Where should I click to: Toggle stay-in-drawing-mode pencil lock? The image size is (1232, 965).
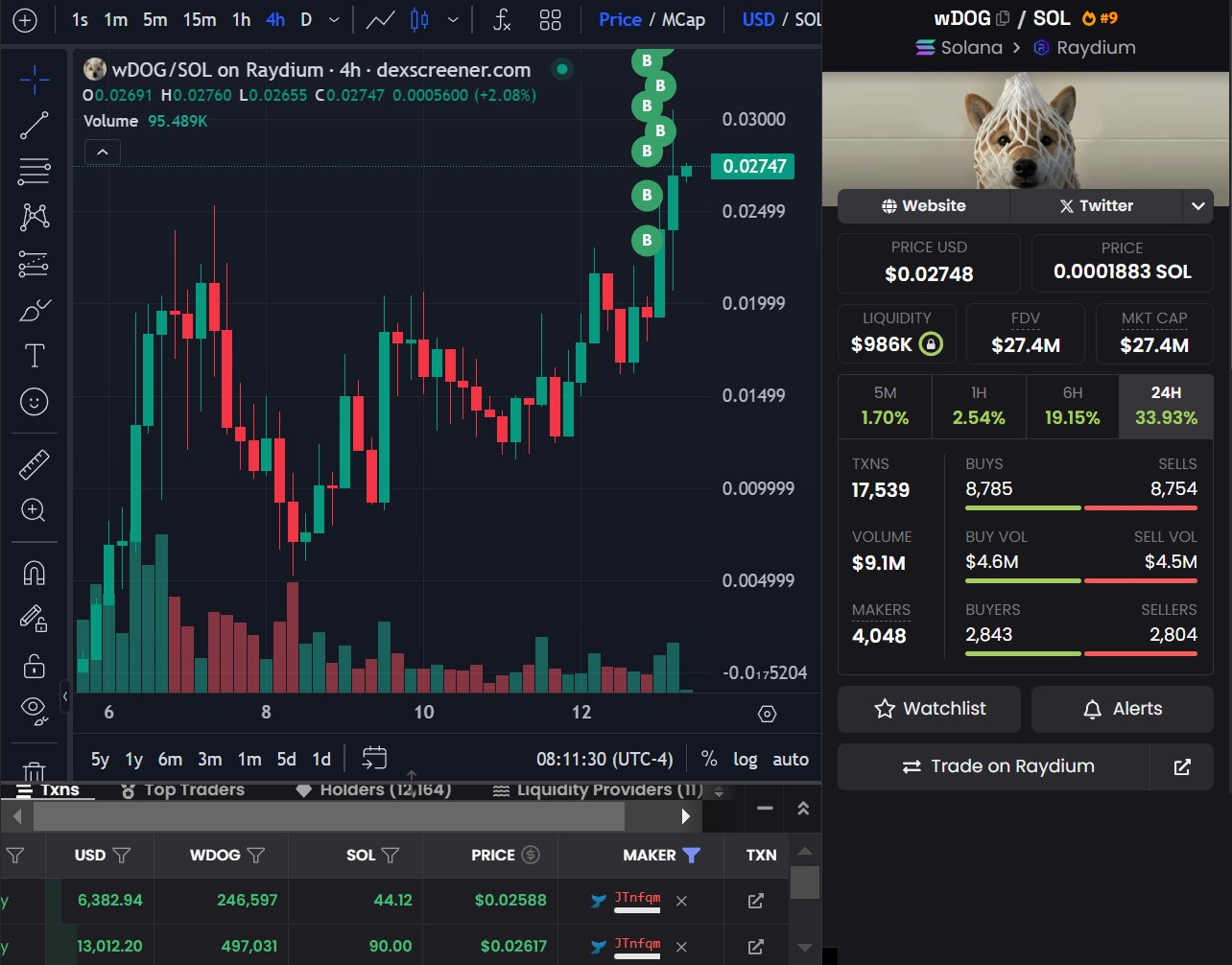tap(35, 619)
